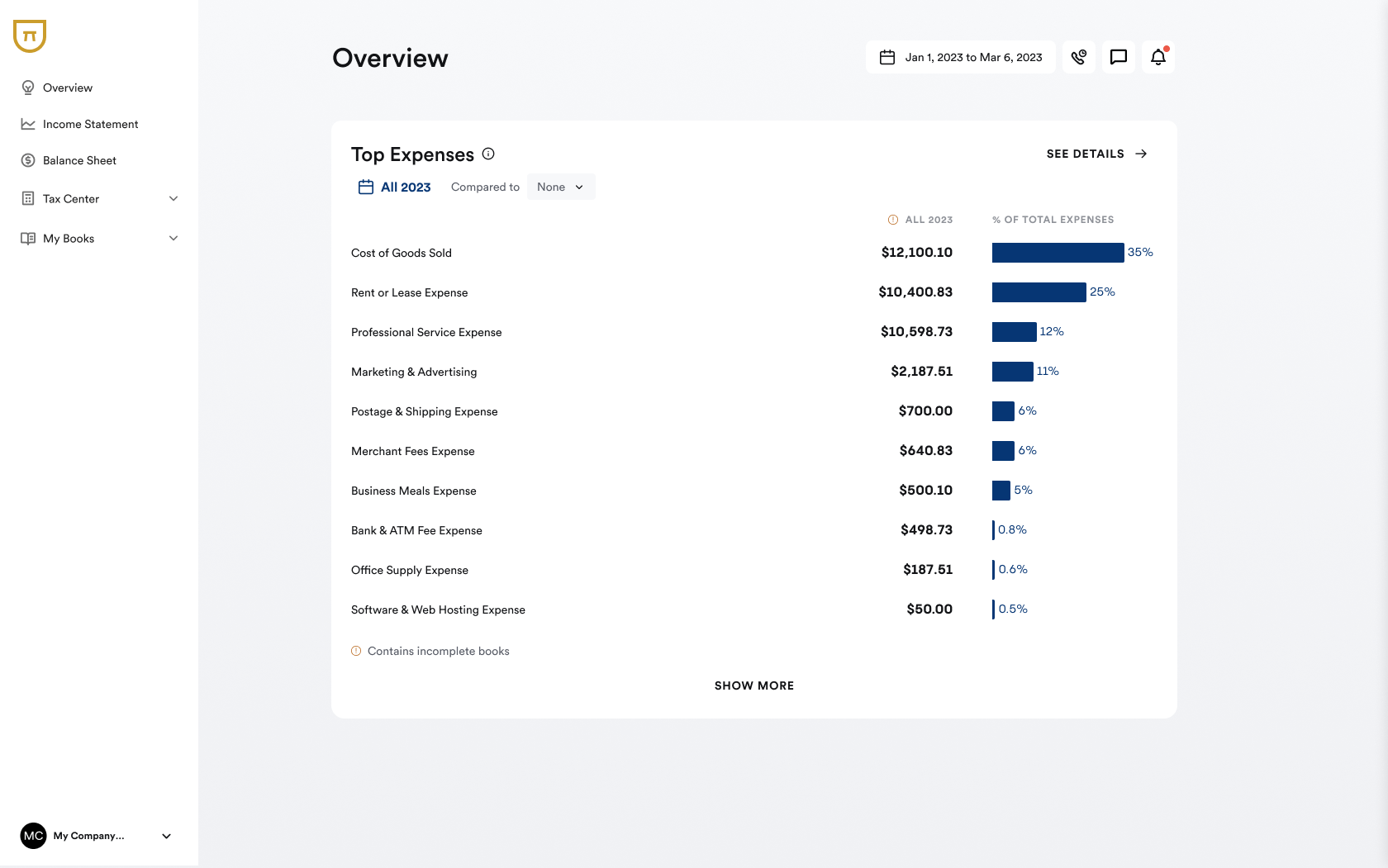
Task: Click the MC company avatar
Action: click(33, 836)
